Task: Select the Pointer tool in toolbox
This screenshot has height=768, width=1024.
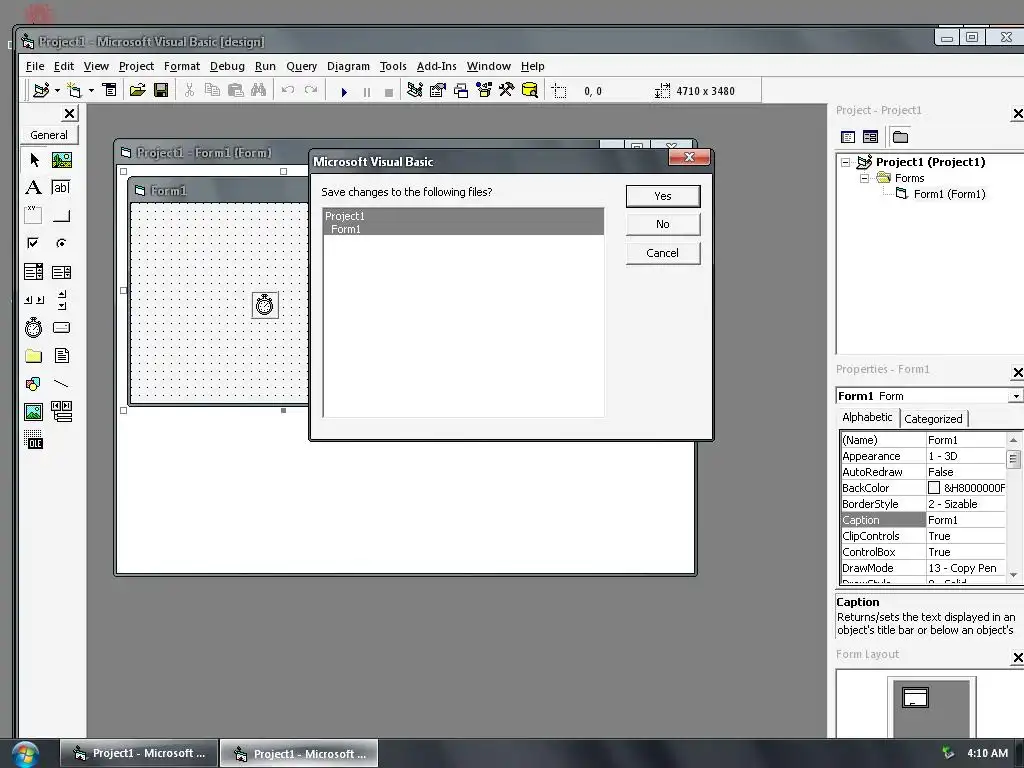Action: click(x=34, y=160)
